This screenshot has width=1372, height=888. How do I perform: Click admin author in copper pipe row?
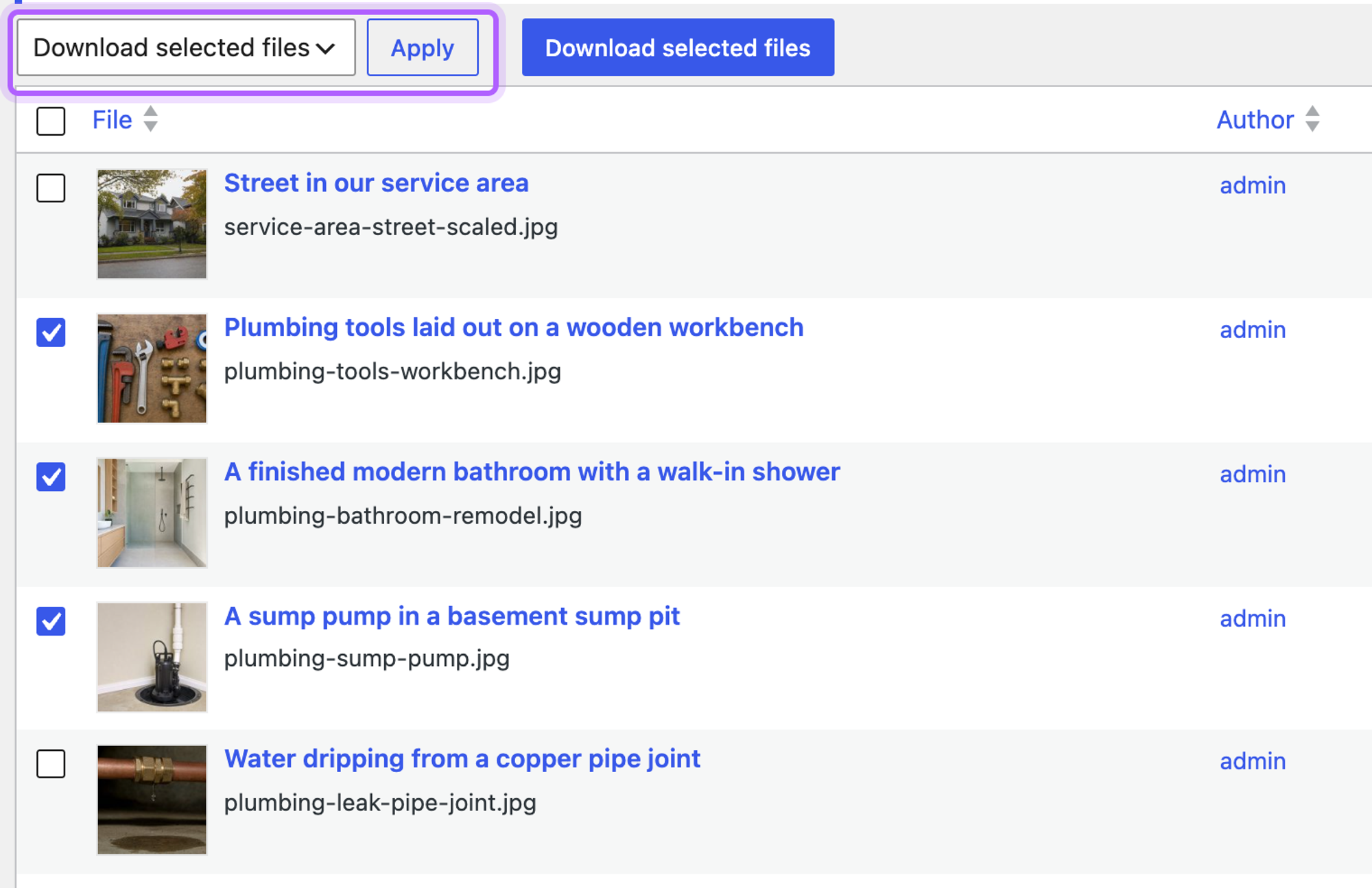tap(1253, 761)
